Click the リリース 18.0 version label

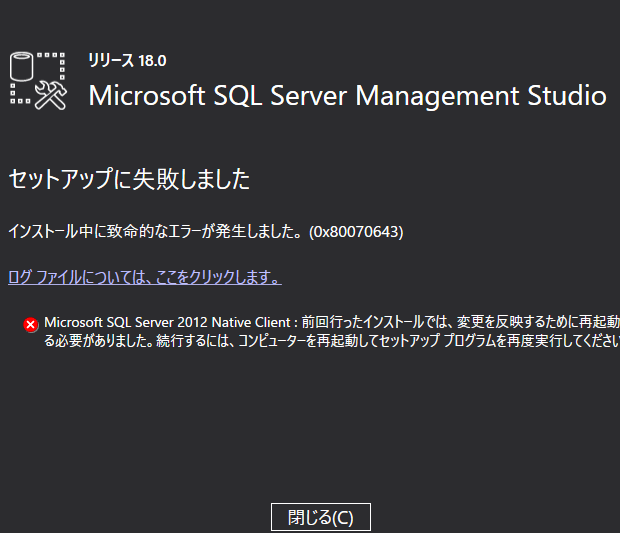127,60
